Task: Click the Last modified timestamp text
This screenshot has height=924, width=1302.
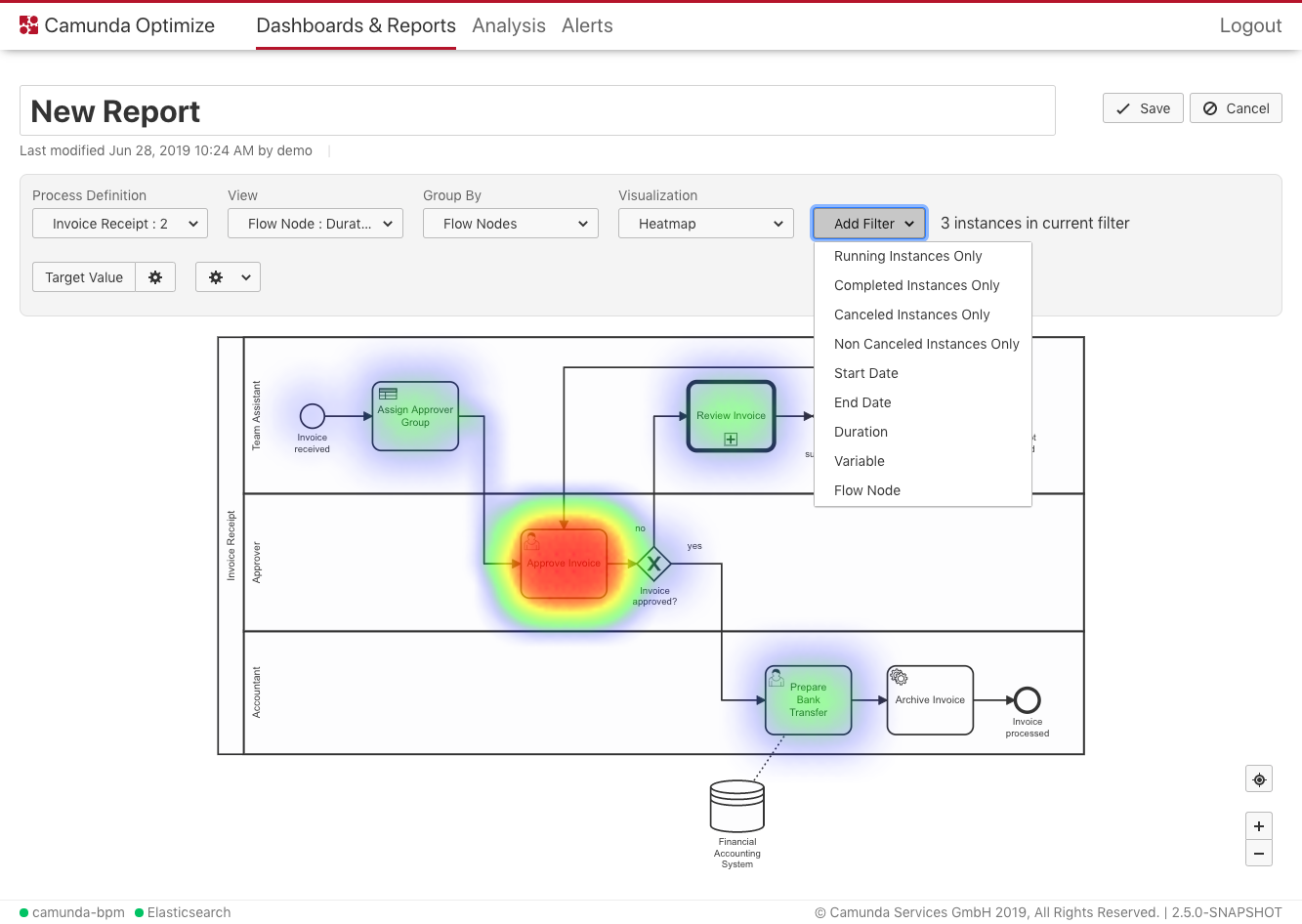Action: point(166,150)
